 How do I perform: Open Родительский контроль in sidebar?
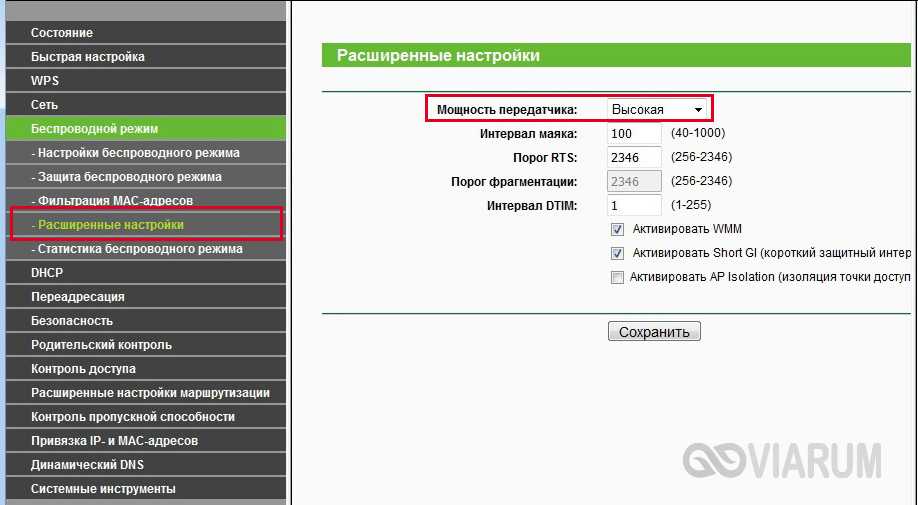click(x=146, y=345)
